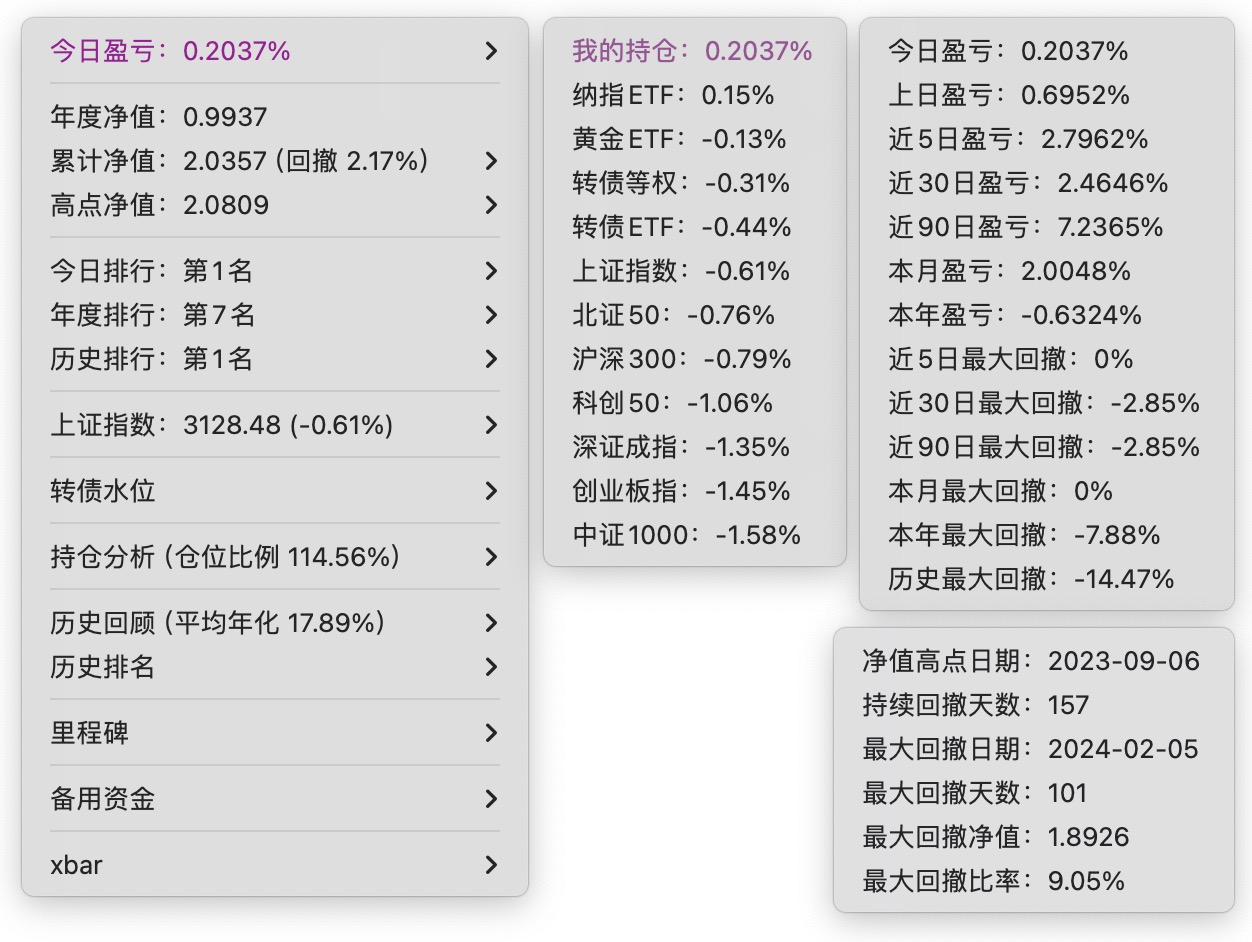Screen dimensions: 1252x942
Task: Select the 净值高点日期 entry
Action: tap(1031, 661)
